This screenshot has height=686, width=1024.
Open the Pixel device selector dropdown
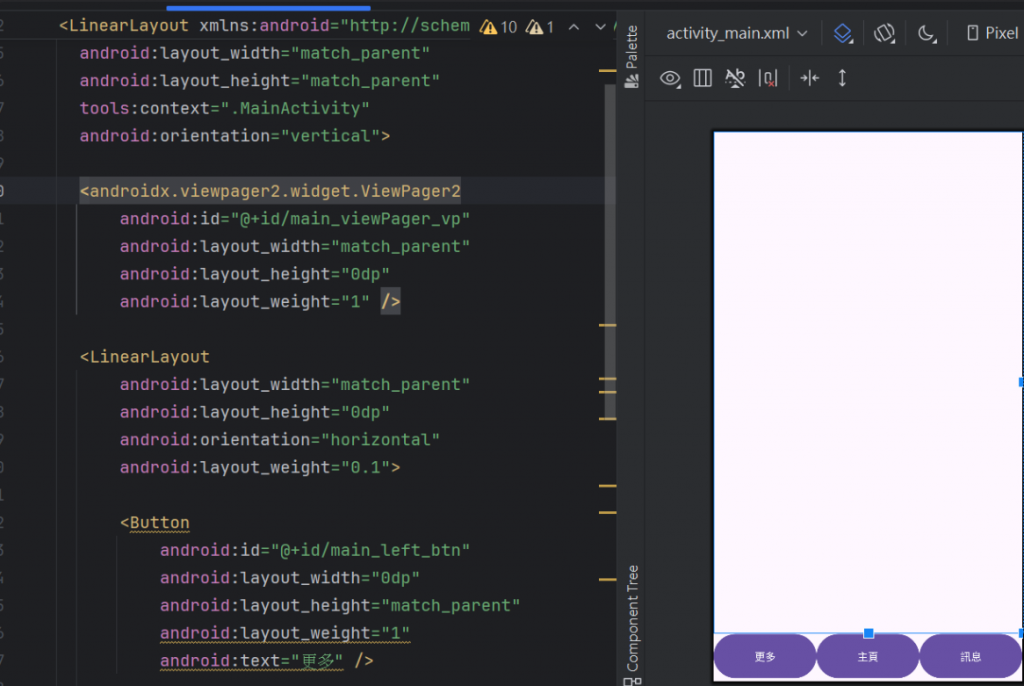coord(993,33)
